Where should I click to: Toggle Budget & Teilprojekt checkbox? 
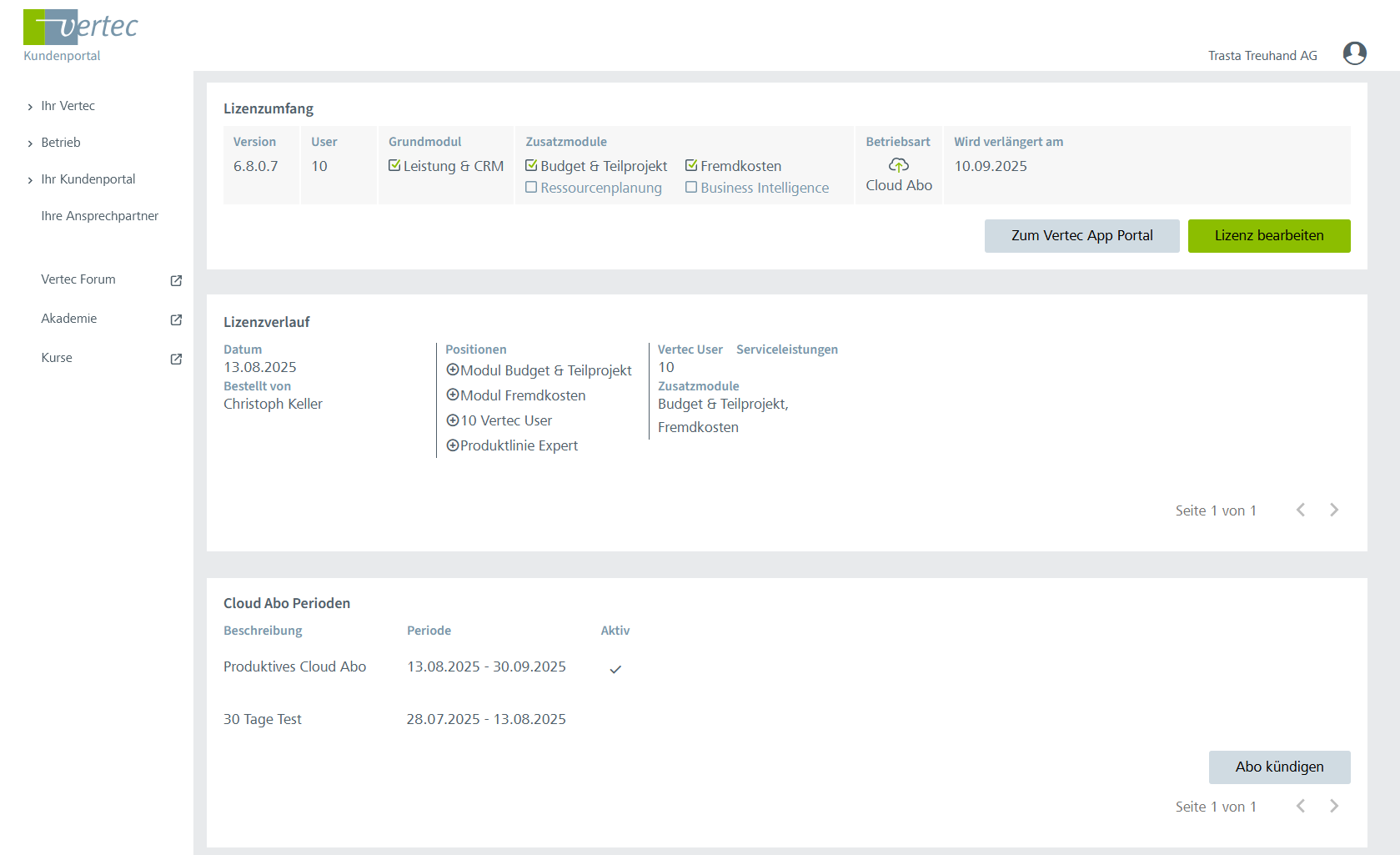(531, 165)
